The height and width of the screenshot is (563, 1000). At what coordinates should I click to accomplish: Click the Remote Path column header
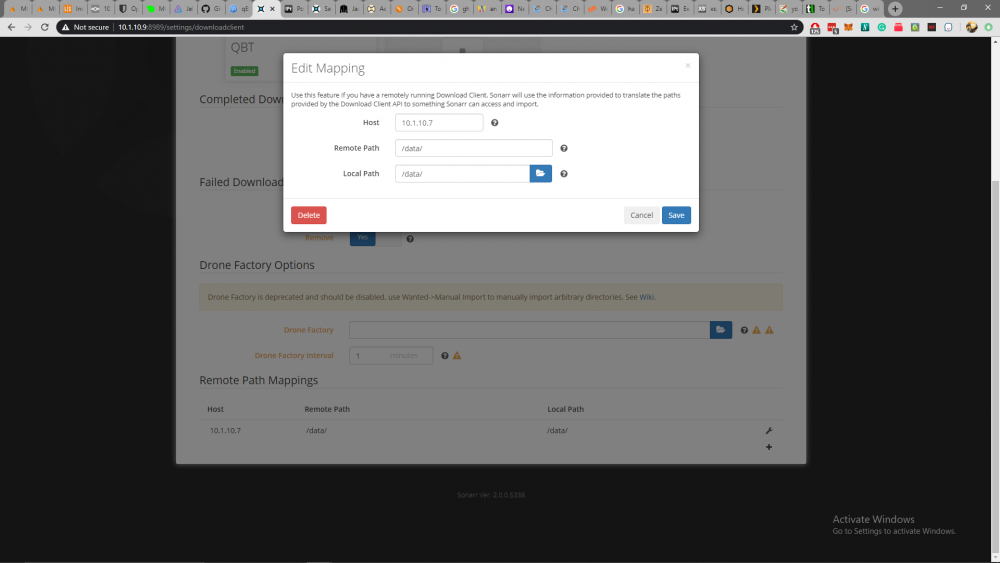[x=327, y=409]
